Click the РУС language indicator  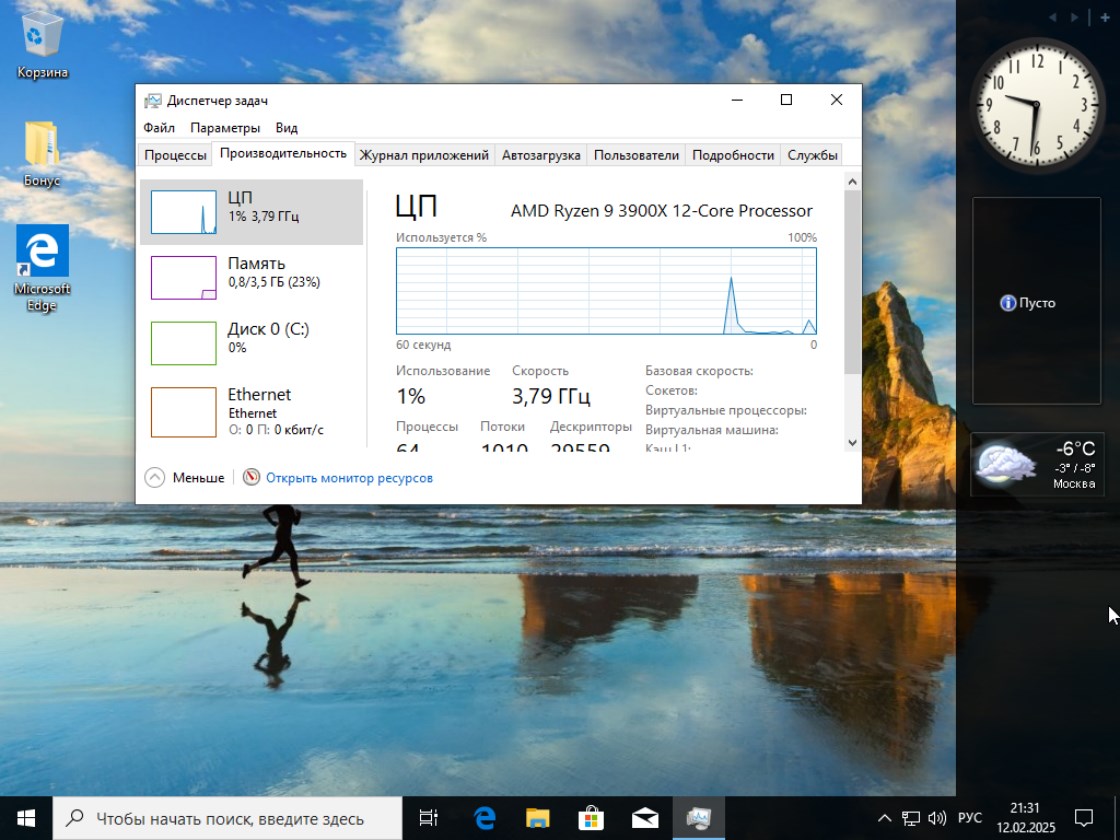point(970,818)
